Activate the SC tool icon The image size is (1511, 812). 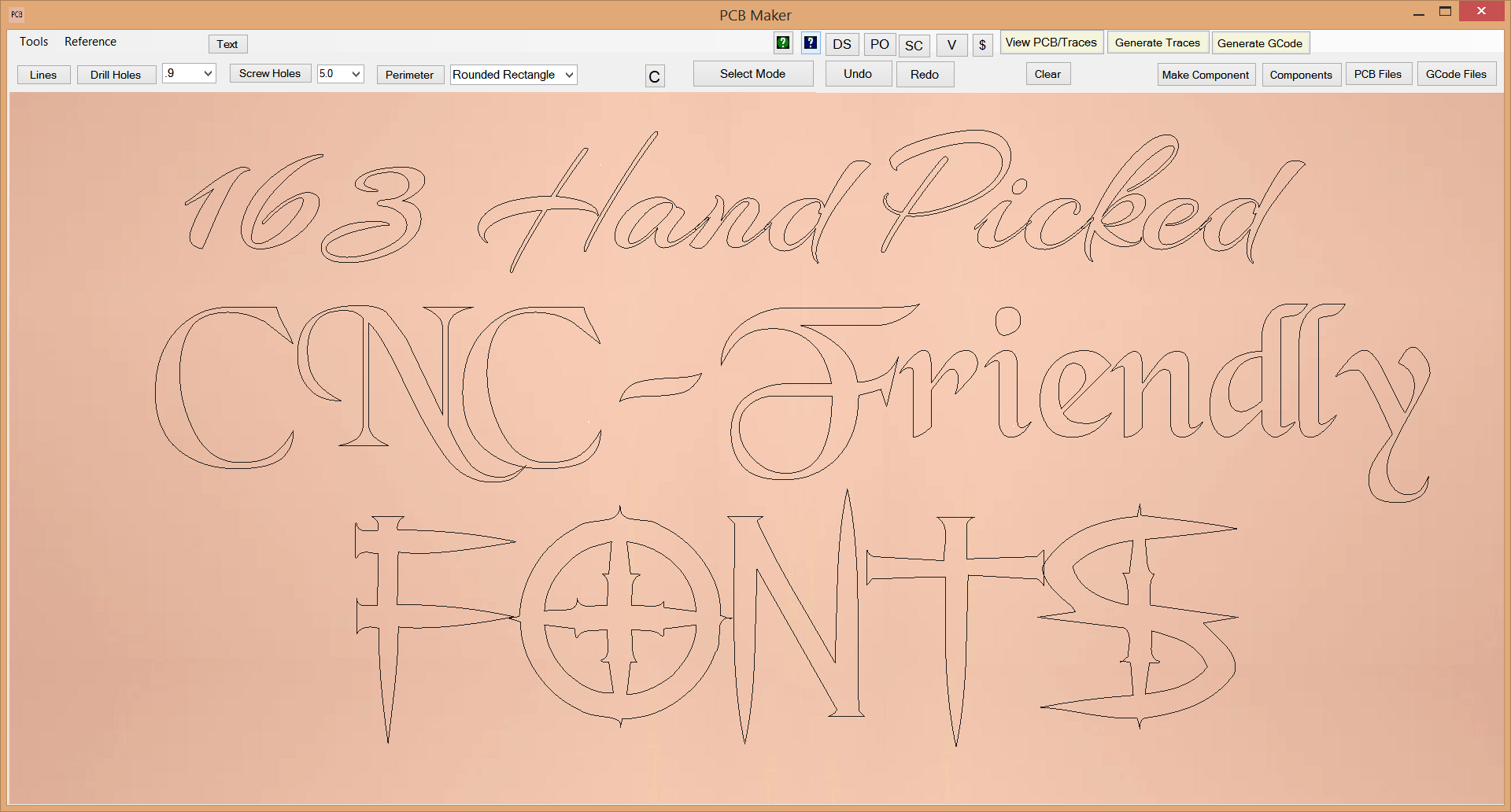[914, 46]
